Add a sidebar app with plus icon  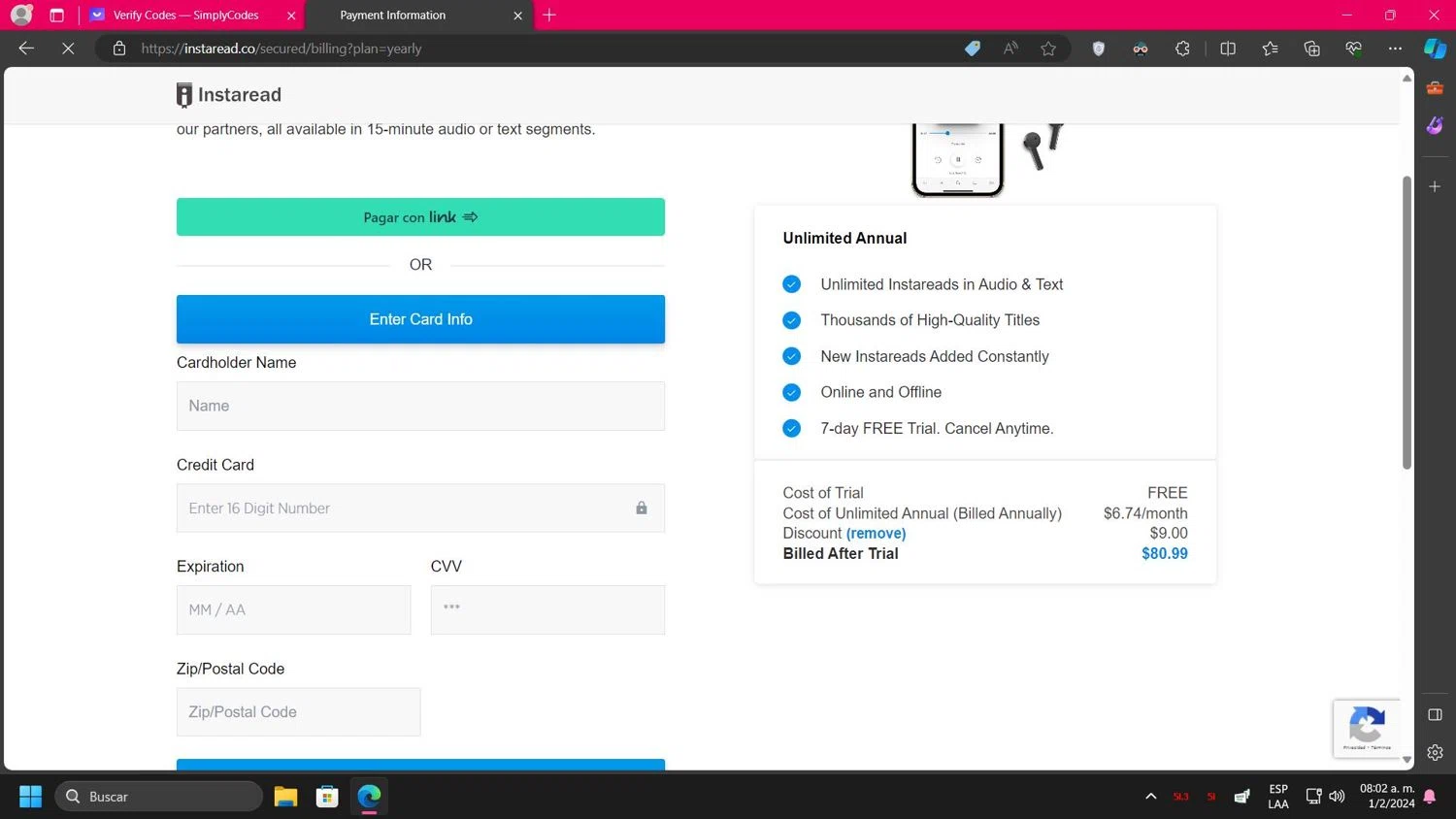[x=1435, y=186]
